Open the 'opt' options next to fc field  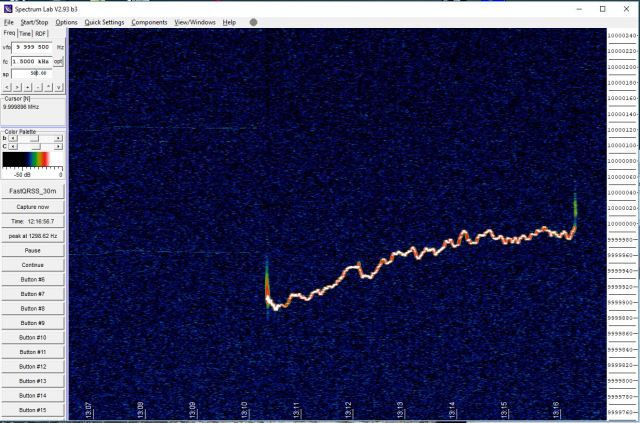pyautogui.click(x=59, y=60)
